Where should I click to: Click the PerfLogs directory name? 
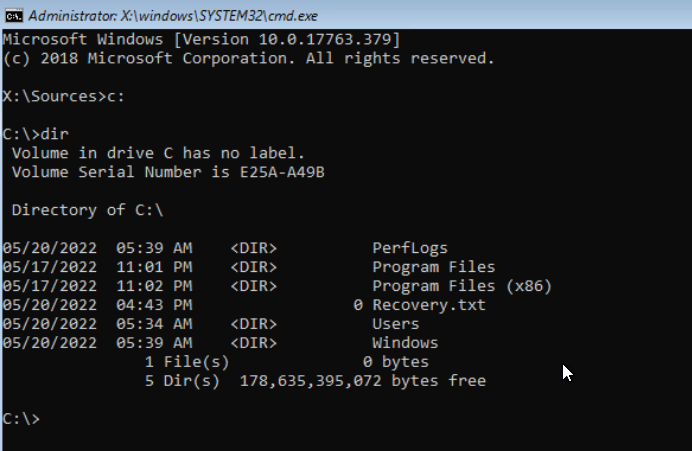410,248
